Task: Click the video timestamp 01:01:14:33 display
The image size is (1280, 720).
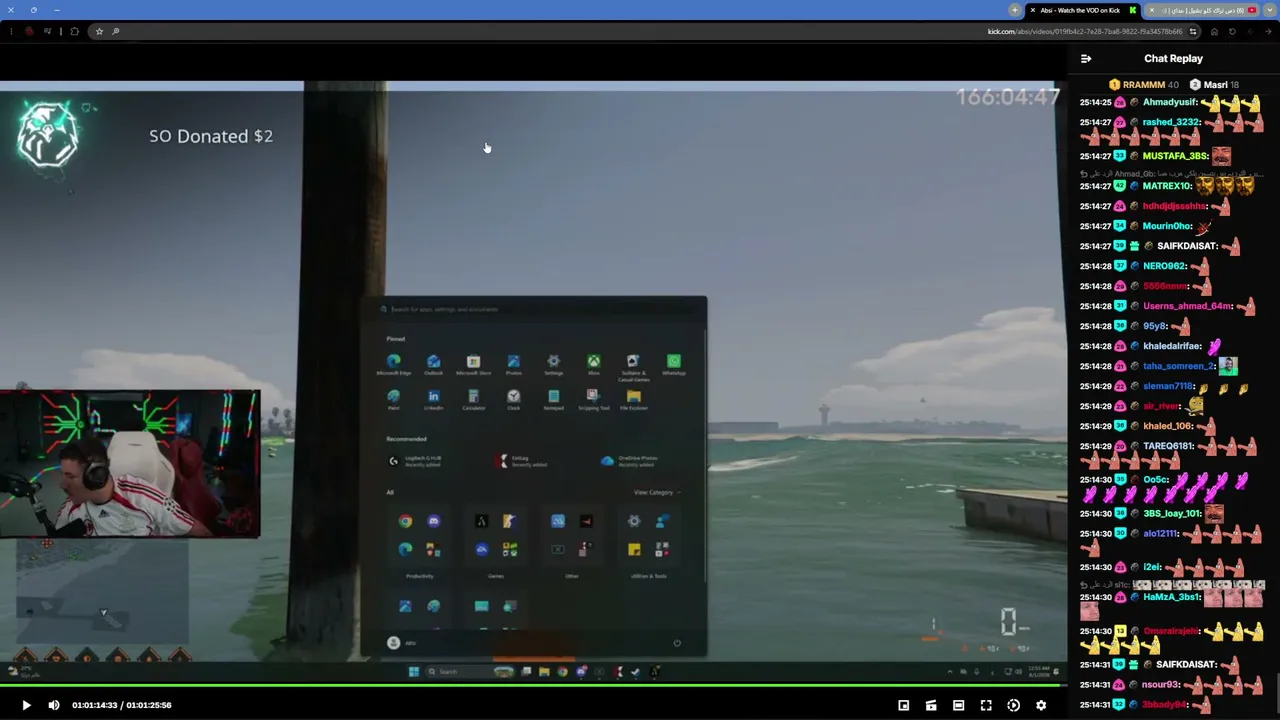Action: click(95, 705)
